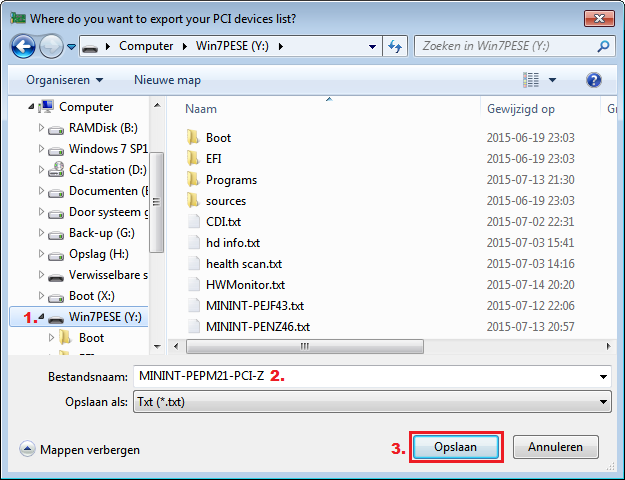
Task: Click the back navigation arrow button
Action: click(24, 46)
